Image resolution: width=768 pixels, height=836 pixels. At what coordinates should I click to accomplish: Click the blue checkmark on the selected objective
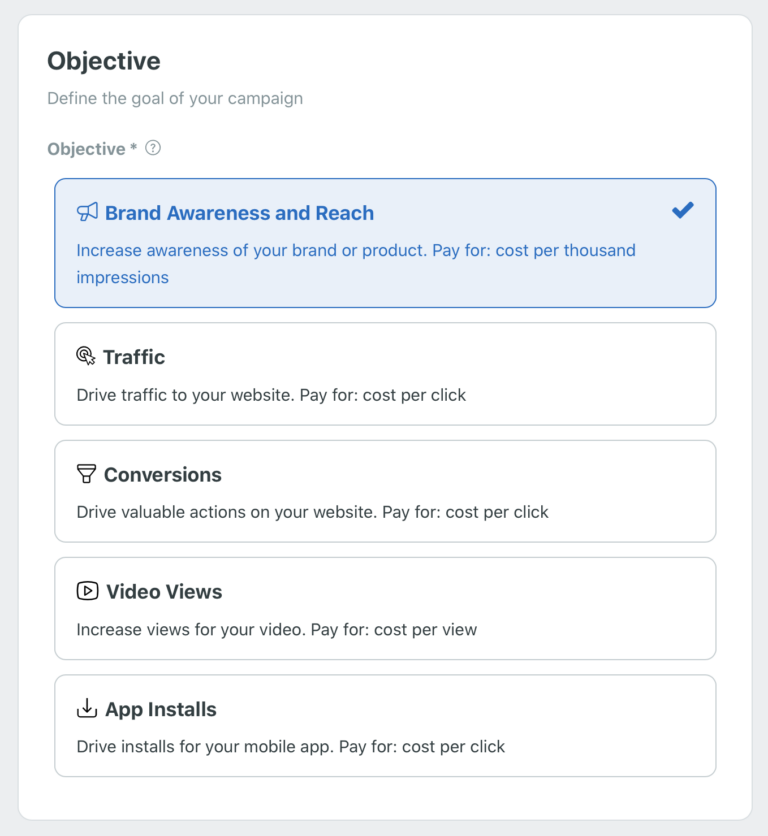(x=683, y=210)
